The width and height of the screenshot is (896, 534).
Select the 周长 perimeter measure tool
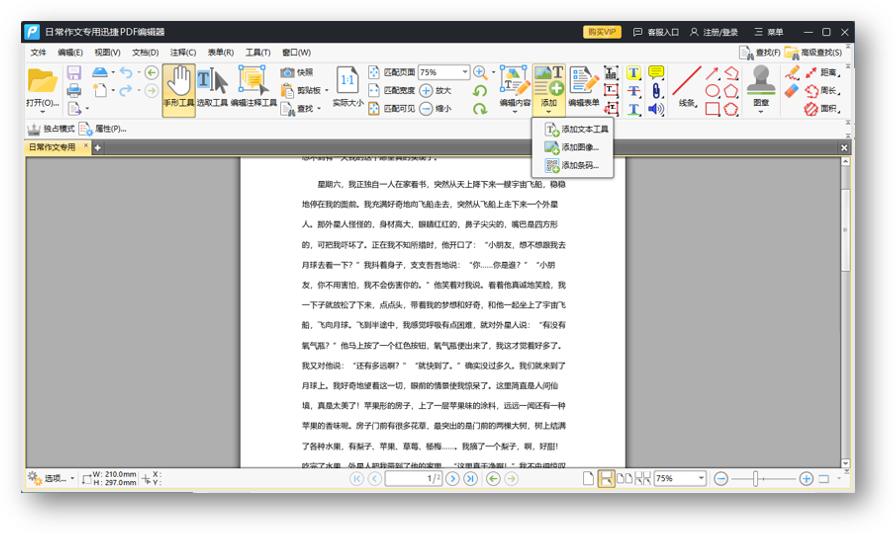pyautogui.click(x=822, y=90)
